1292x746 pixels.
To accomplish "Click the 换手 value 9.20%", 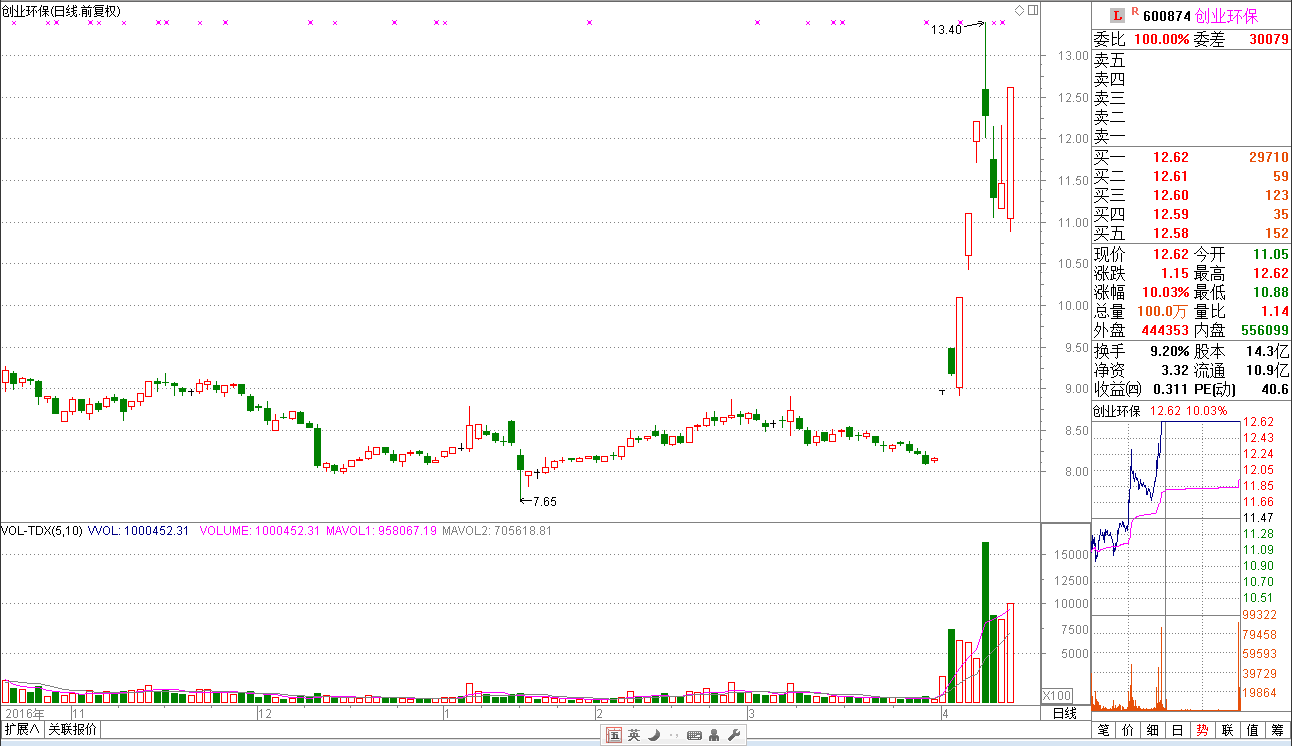I will (x=1169, y=352).
